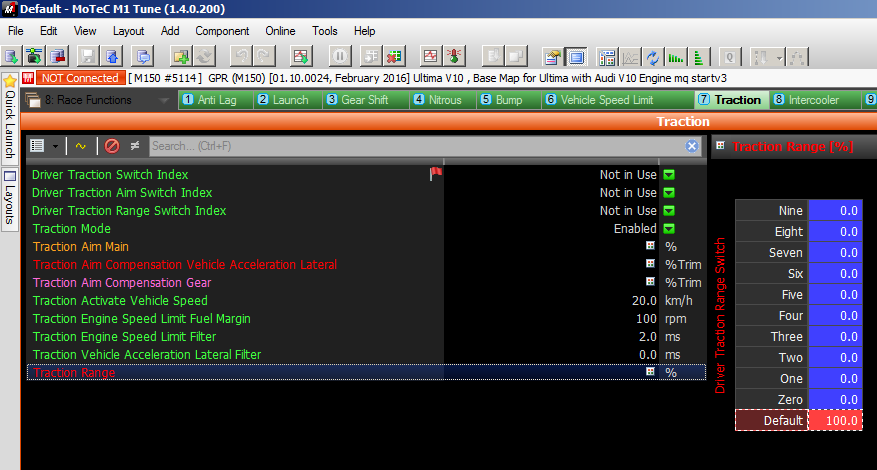Open the list view dropdown arrow
The image size is (877, 470).
click(x=55, y=147)
